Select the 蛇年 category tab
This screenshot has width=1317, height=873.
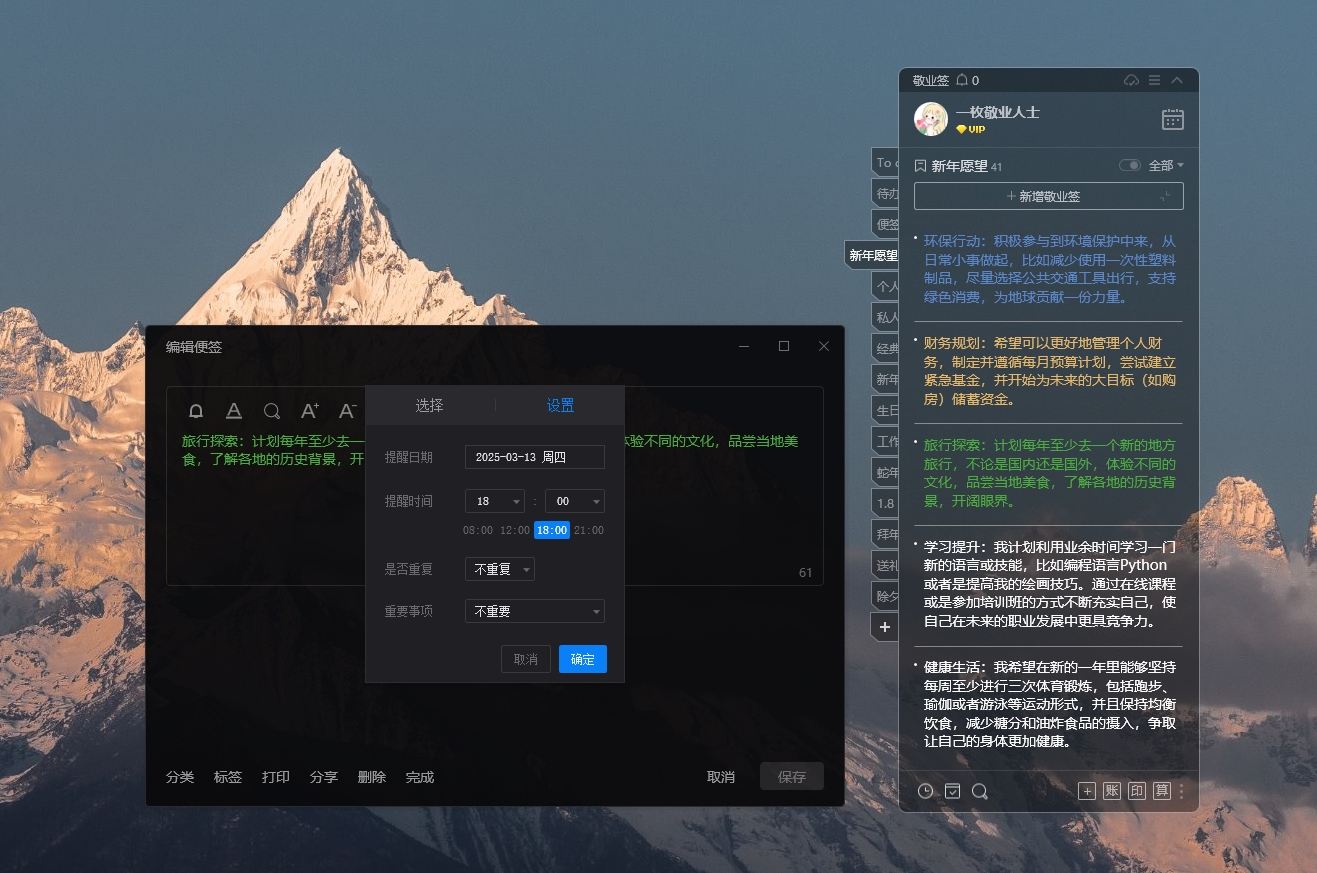(886, 473)
